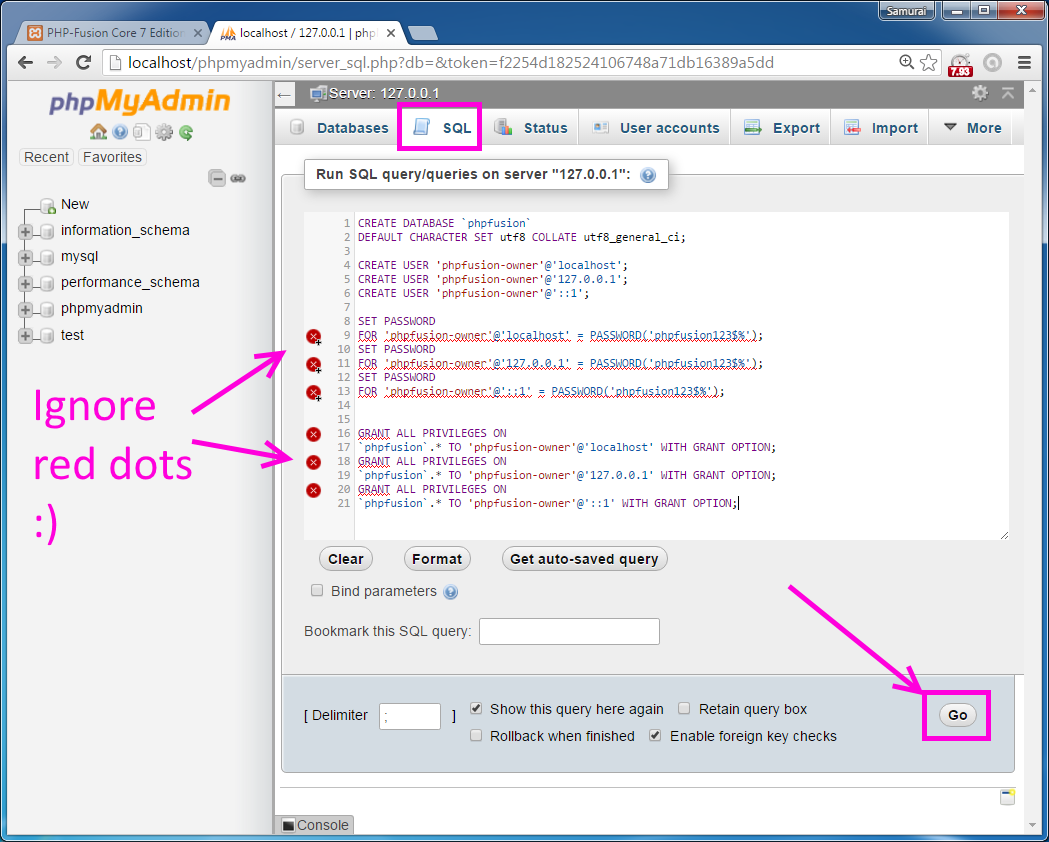This screenshot has height=842, width=1049.
Task: Bookmark page with star icon
Action: click(x=928, y=62)
